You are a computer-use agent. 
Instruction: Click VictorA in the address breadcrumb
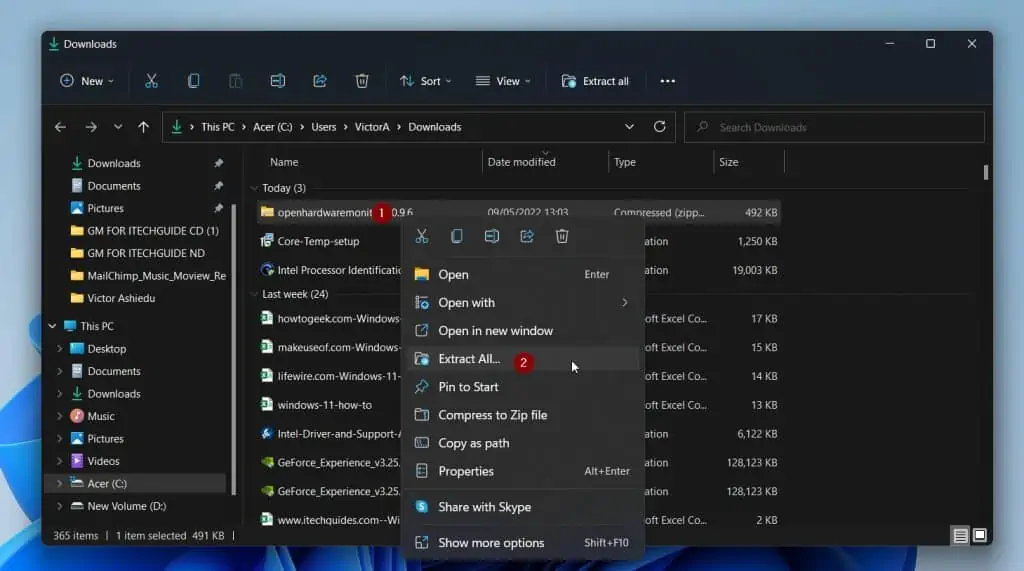pyautogui.click(x=372, y=127)
